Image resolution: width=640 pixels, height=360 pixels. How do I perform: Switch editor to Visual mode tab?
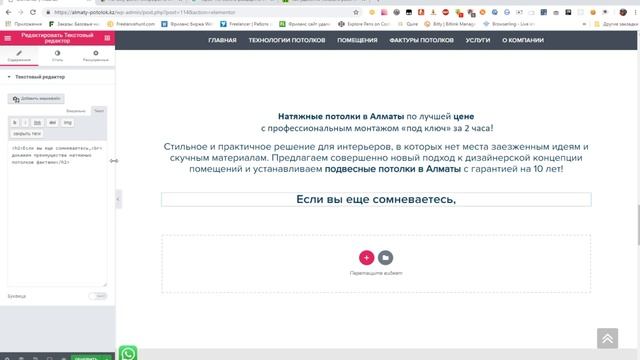(x=76, y=111)
